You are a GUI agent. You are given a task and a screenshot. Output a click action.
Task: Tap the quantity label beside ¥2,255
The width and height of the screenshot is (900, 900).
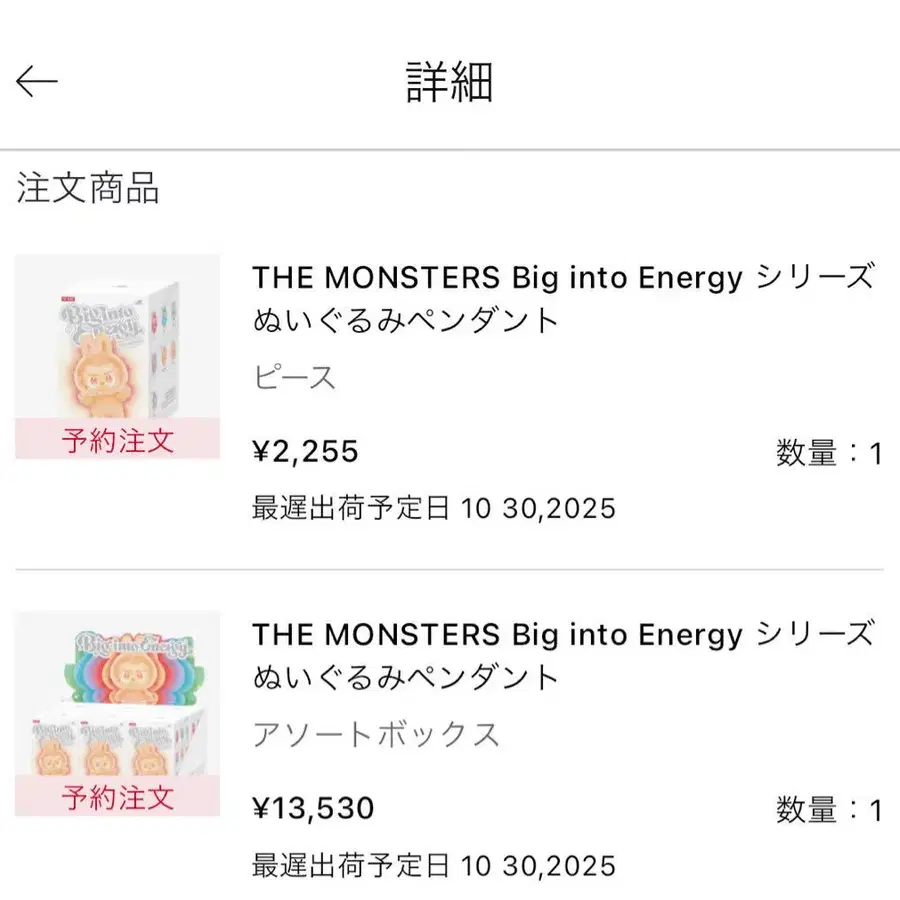click(829, 454)
